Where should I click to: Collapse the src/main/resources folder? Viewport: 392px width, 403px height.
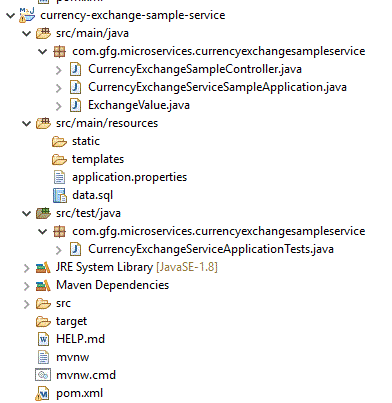coord(26,123)
